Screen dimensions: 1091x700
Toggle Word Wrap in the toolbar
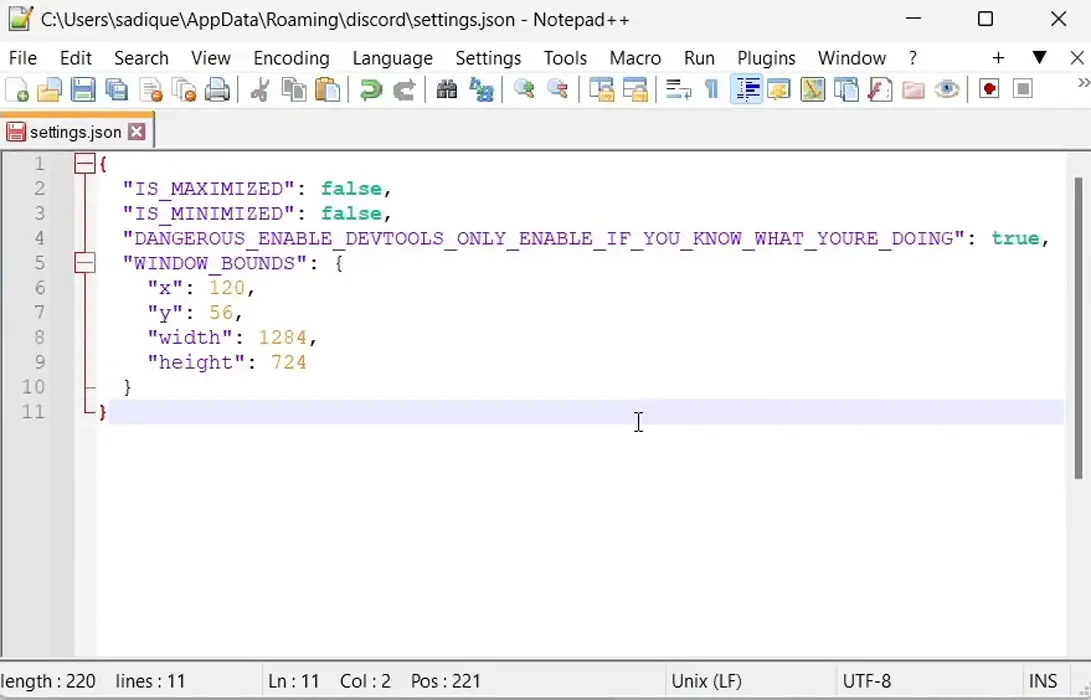pyautogui.click(x=678, y=90)
